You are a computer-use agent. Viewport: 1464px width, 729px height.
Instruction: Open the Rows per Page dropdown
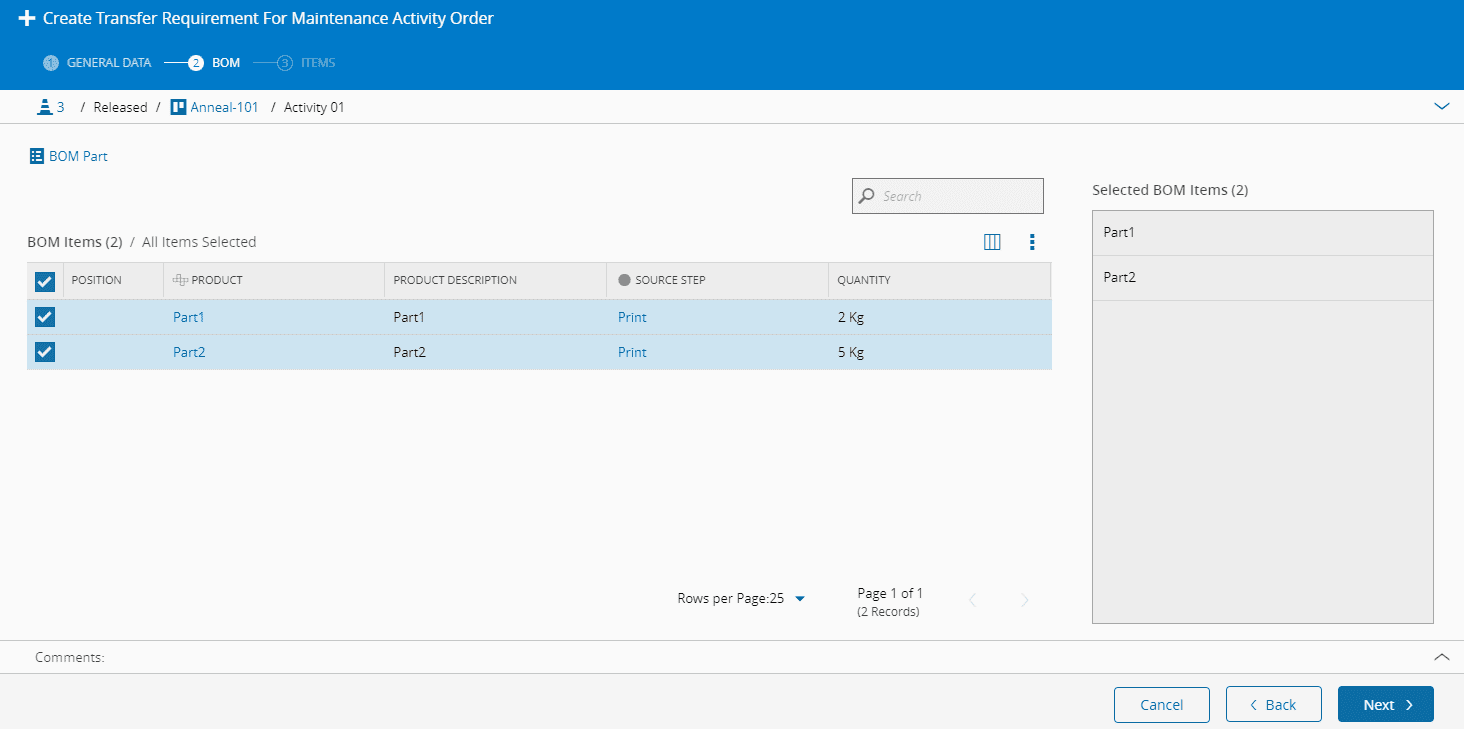799,599
